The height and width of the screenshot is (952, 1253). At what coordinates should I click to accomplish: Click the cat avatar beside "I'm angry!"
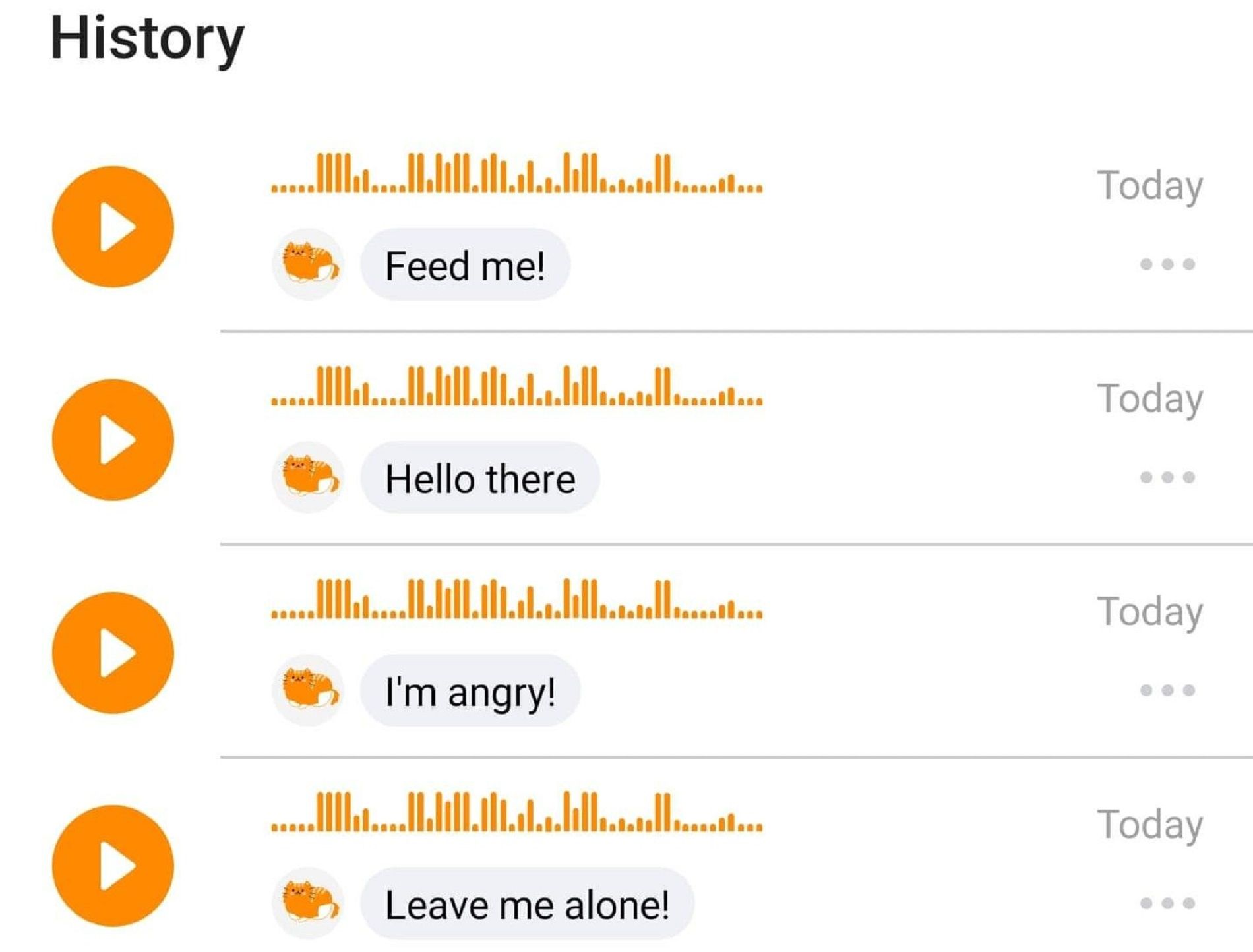coord(308,690)
